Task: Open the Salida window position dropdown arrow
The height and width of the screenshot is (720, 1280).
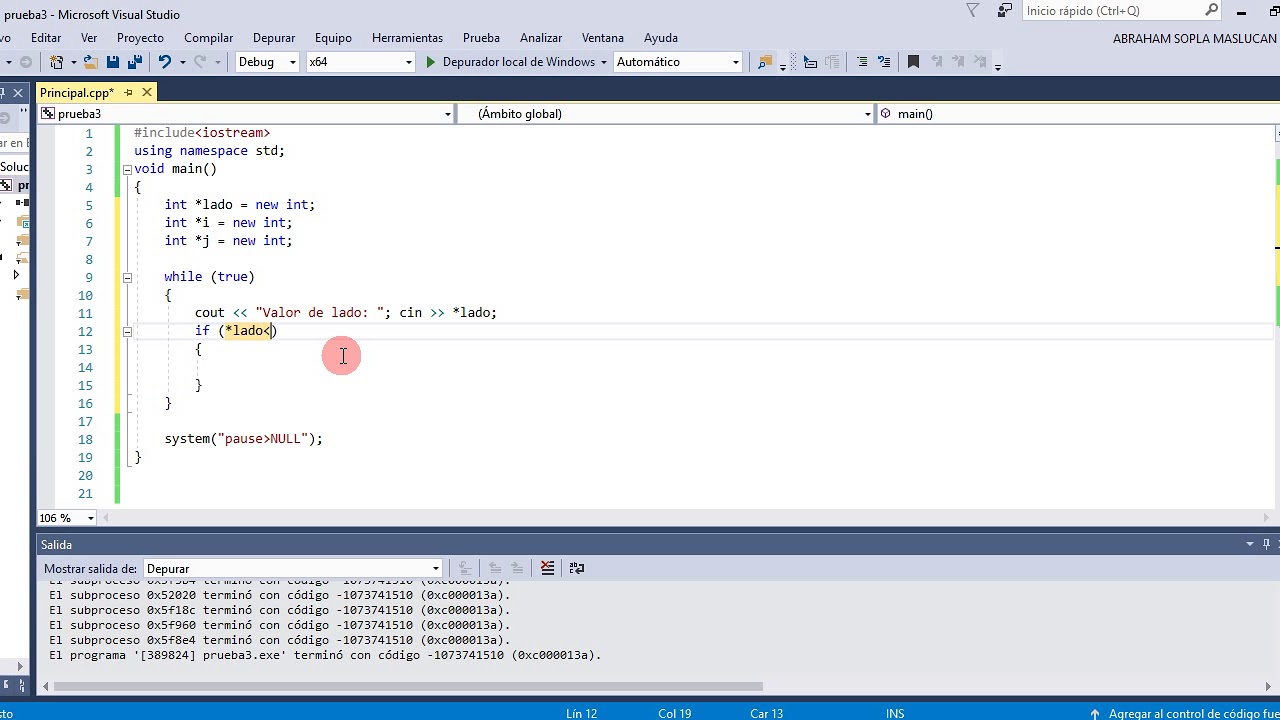Action: click(1250, 544)
